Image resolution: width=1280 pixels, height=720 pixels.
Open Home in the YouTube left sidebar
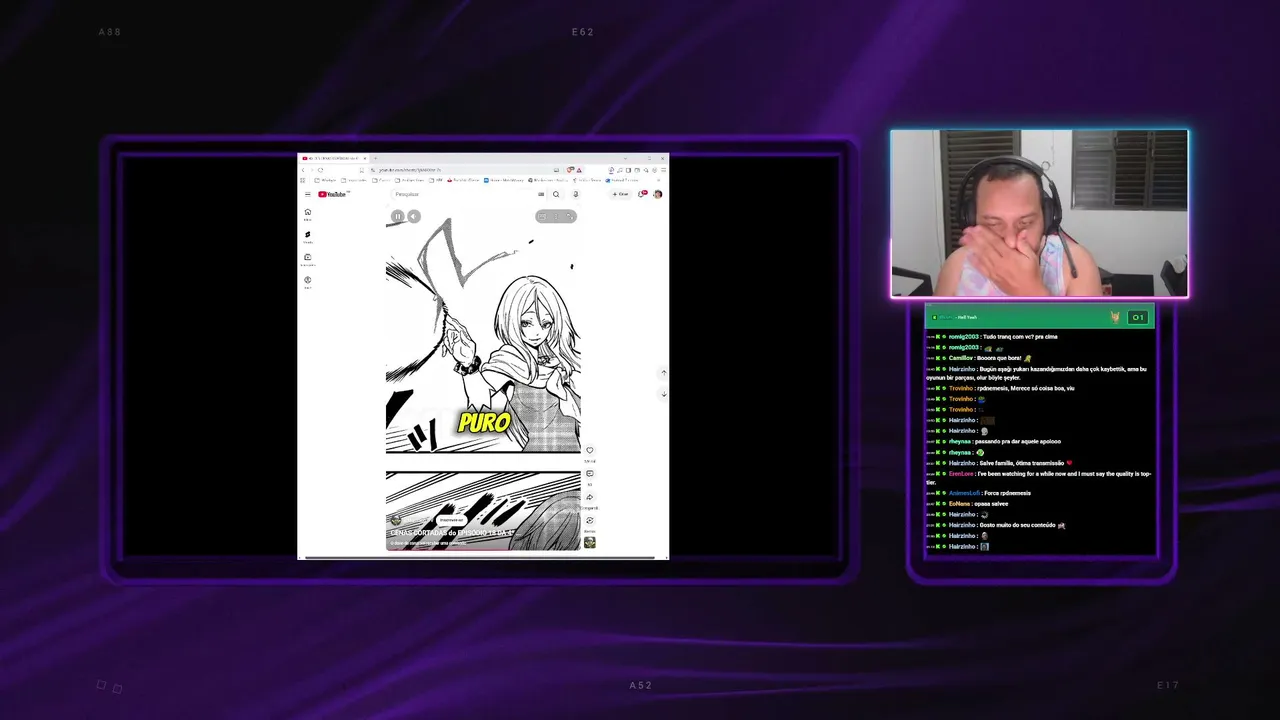pos(308,214)
